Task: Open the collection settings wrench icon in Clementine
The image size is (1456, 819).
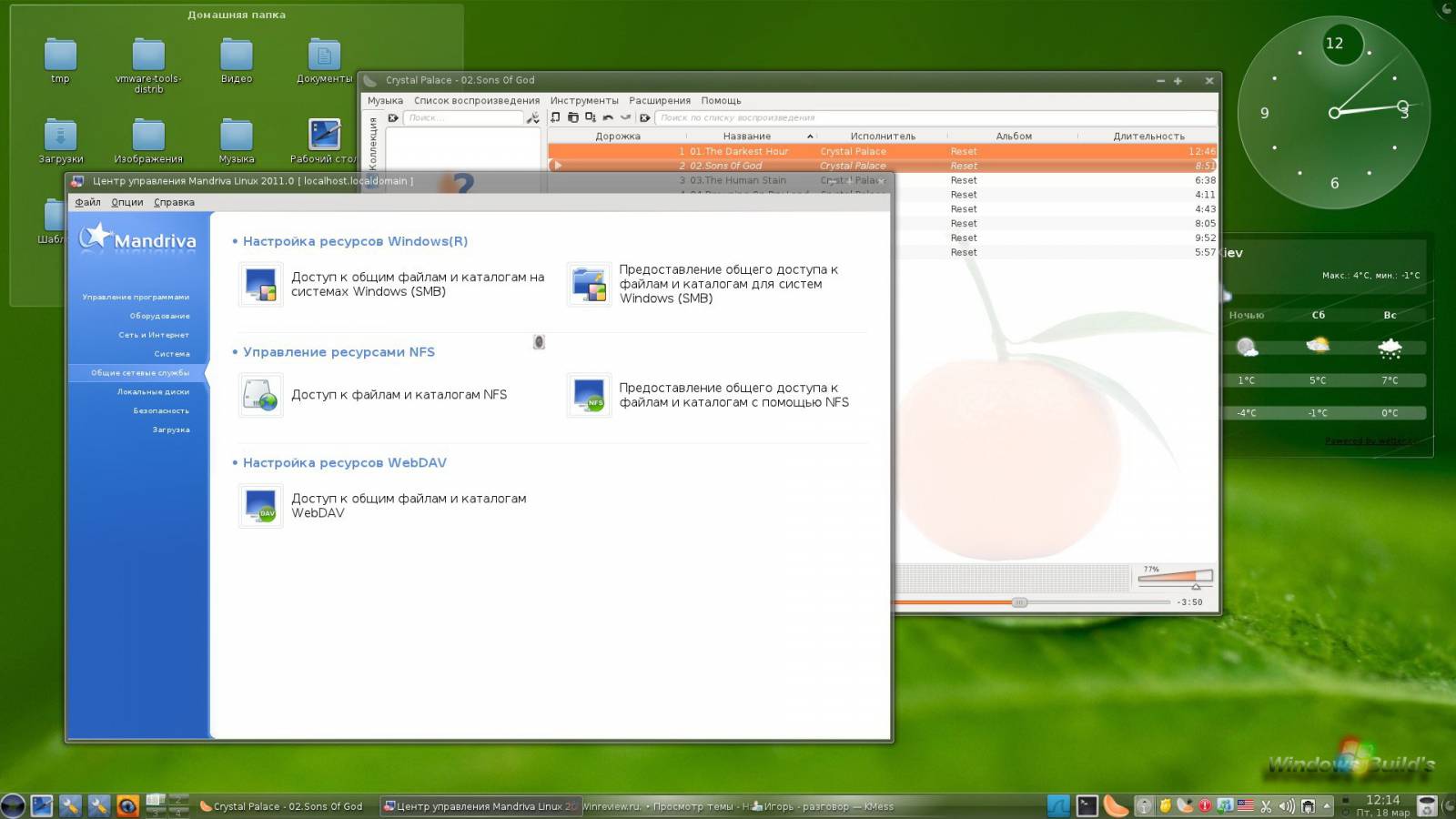Action: [x=532, y=118]
